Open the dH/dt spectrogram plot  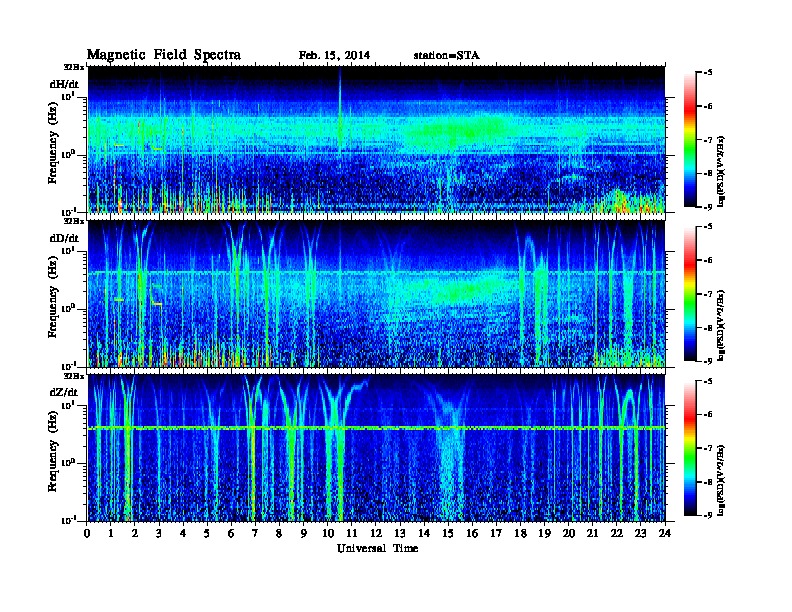(x=376, y=139)
